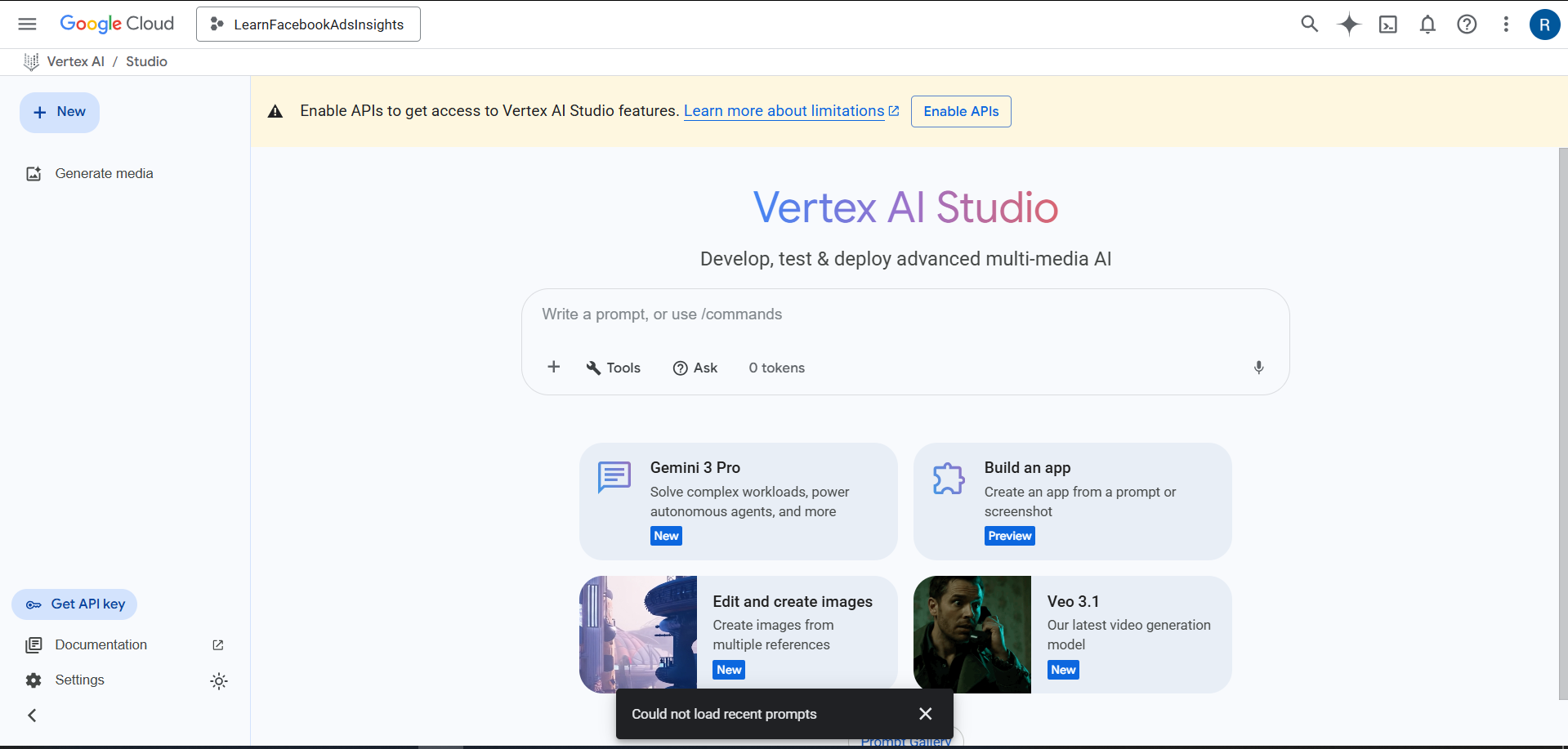Screen dimensions: 1568x749
Task: Follow the Learn more about limitations link
Action: [x=784, y=111]
